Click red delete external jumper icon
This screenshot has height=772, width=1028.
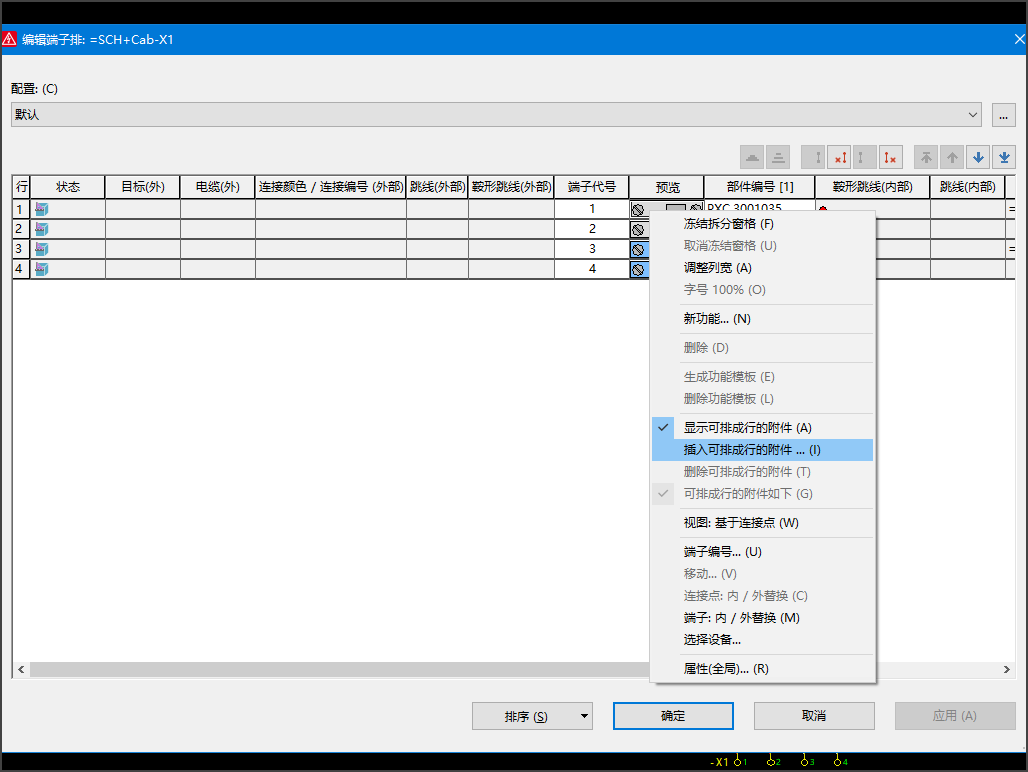coord(839,157)
